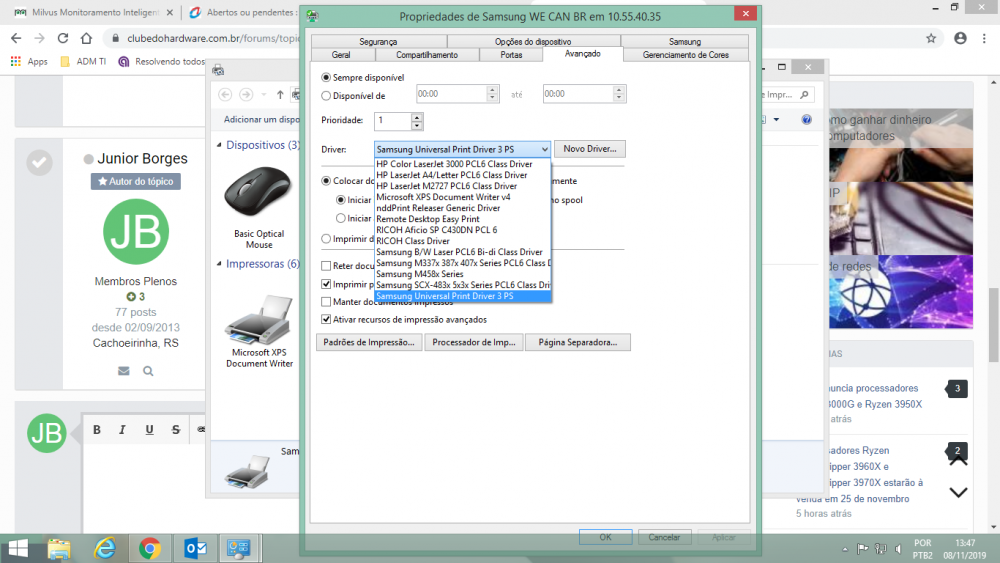
Task: Click the Chrome address bar
Action: click(x=510, y=38)
